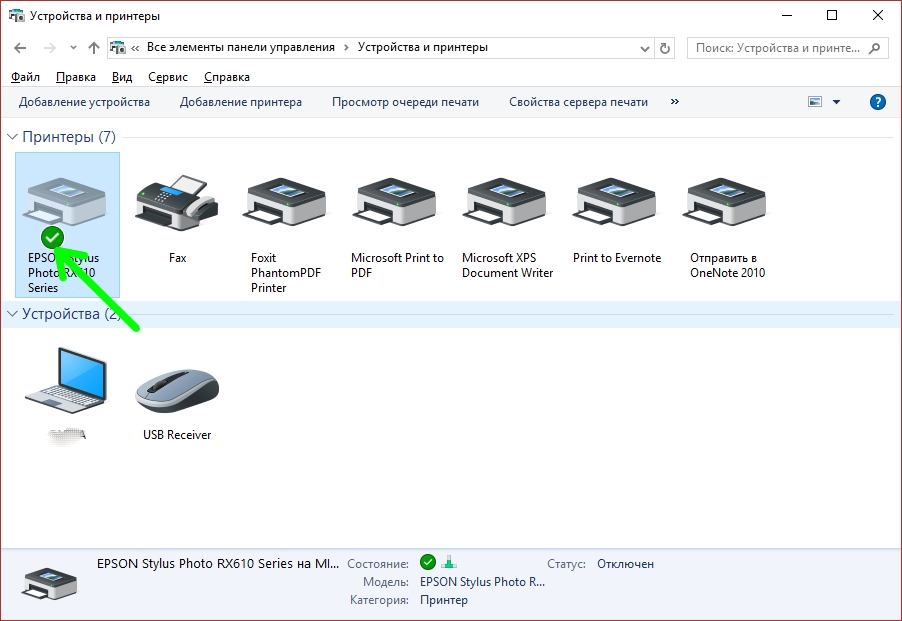Screen dimensions: 902x621
Task: Click the control panel icon in address bar
Action: pos(118,48)
